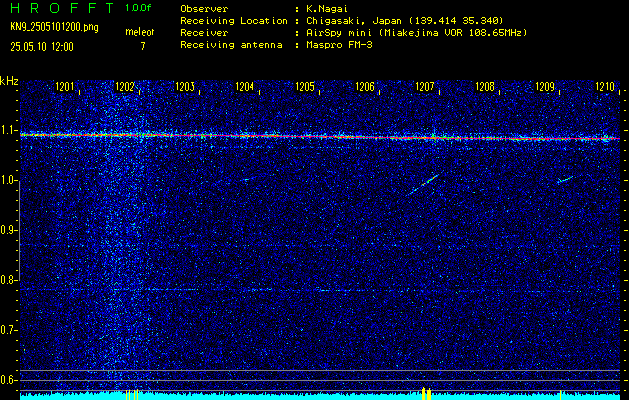Click the 0.8 frequency axis label
Viewport: 629px width, 400px height.
point(8,280)
